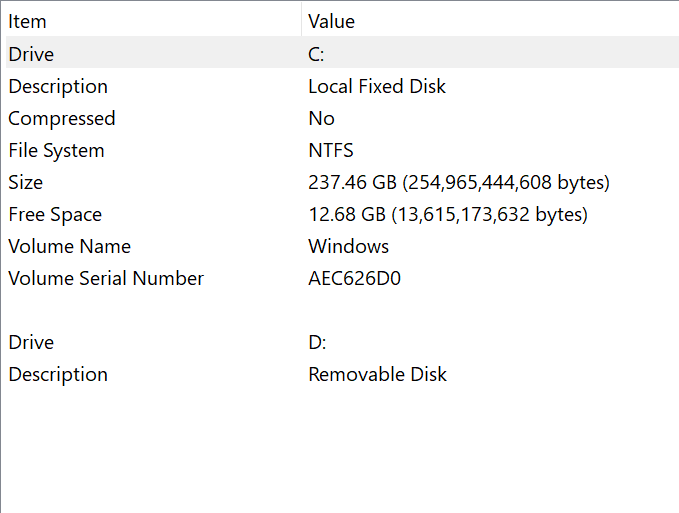679x513 pixels.
Task: Click the Compressed value 'No'
Action: tap(321, 118)
